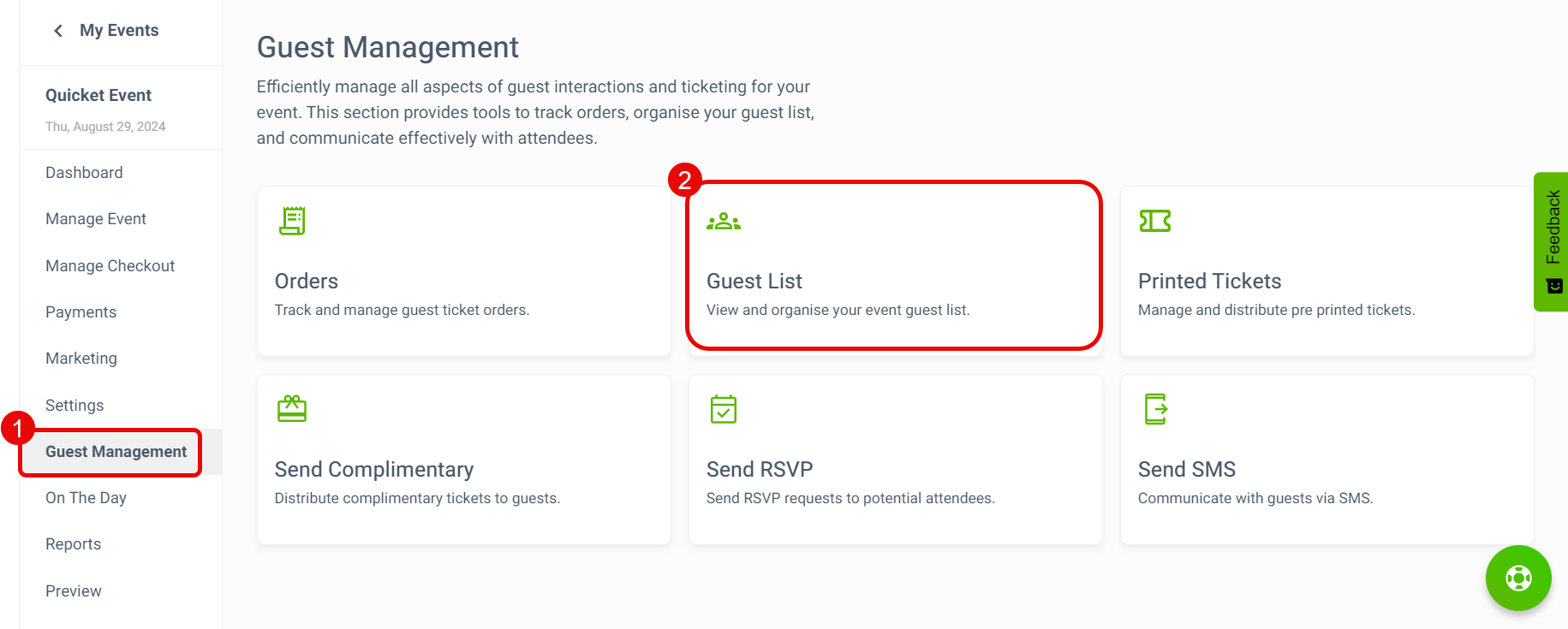
Task: Click the Printed Tickets ticket icon
Action: 1155,221
